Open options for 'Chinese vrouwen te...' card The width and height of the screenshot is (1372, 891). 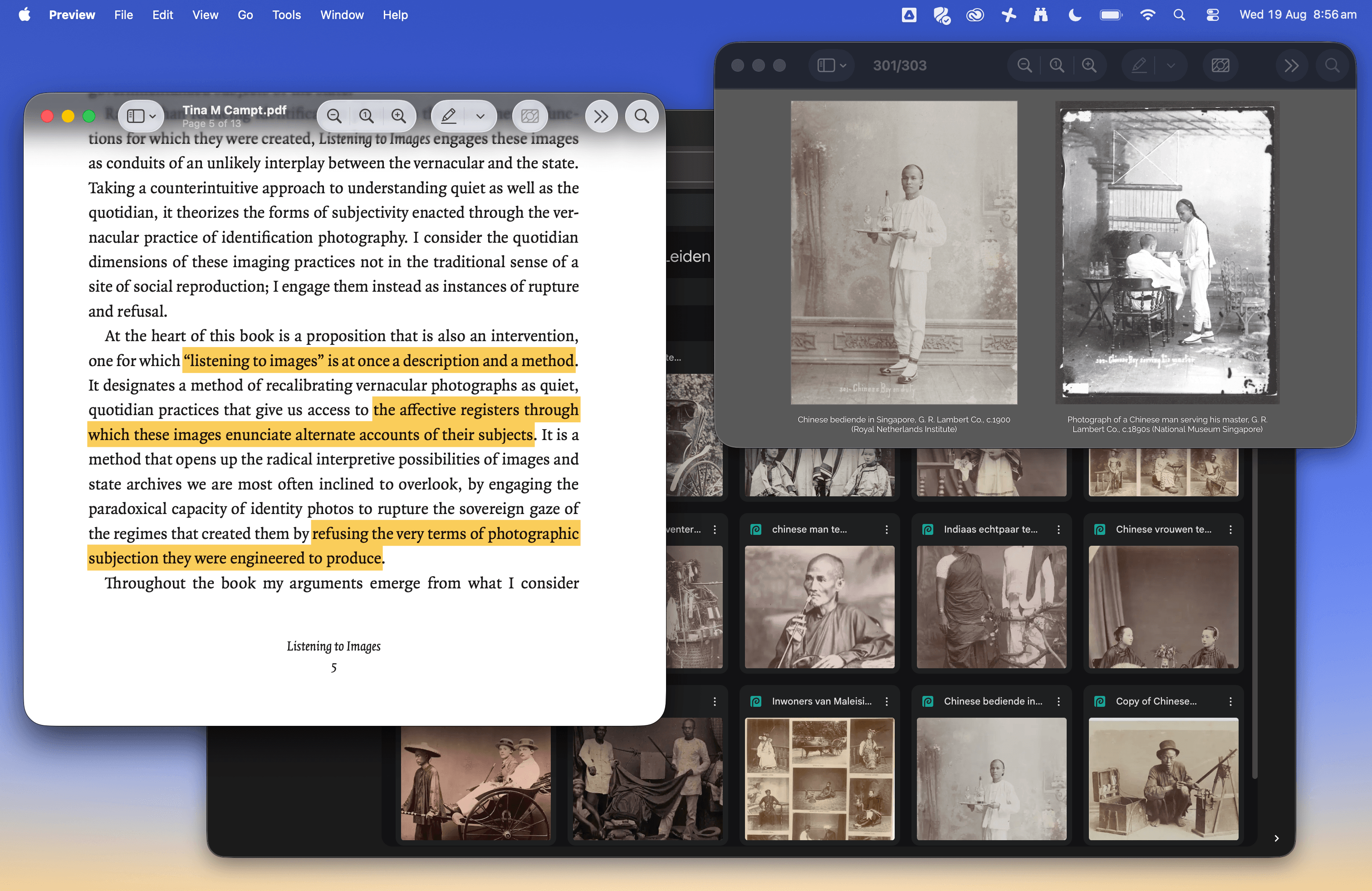[1230, 529]
